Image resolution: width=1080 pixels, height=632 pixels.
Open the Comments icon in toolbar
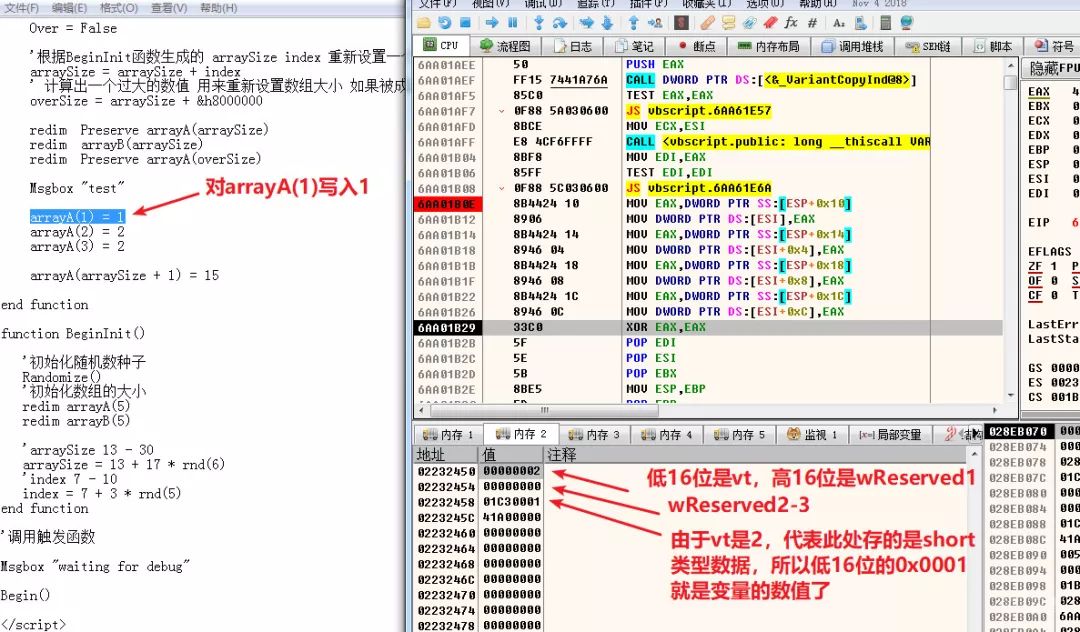[x=728, y=23]
